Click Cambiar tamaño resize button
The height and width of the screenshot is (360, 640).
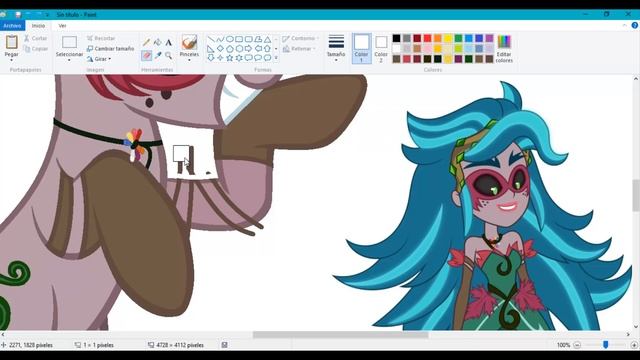click(x=110, y=49)
